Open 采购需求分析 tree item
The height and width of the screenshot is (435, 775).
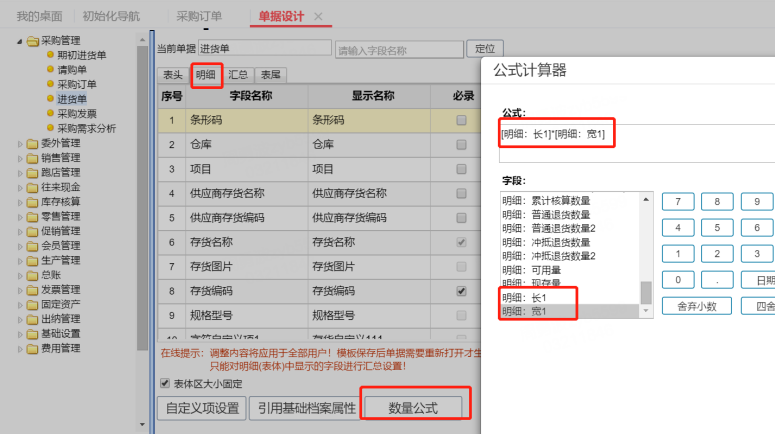coord(86,129)
